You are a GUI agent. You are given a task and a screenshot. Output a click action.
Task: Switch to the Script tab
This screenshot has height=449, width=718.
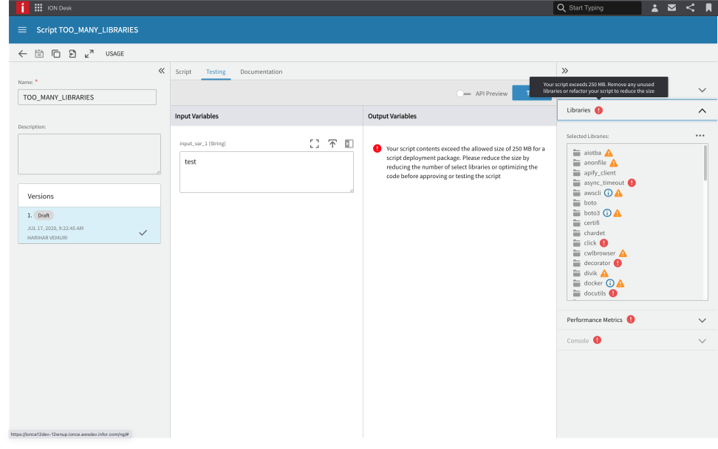point(183,72)
